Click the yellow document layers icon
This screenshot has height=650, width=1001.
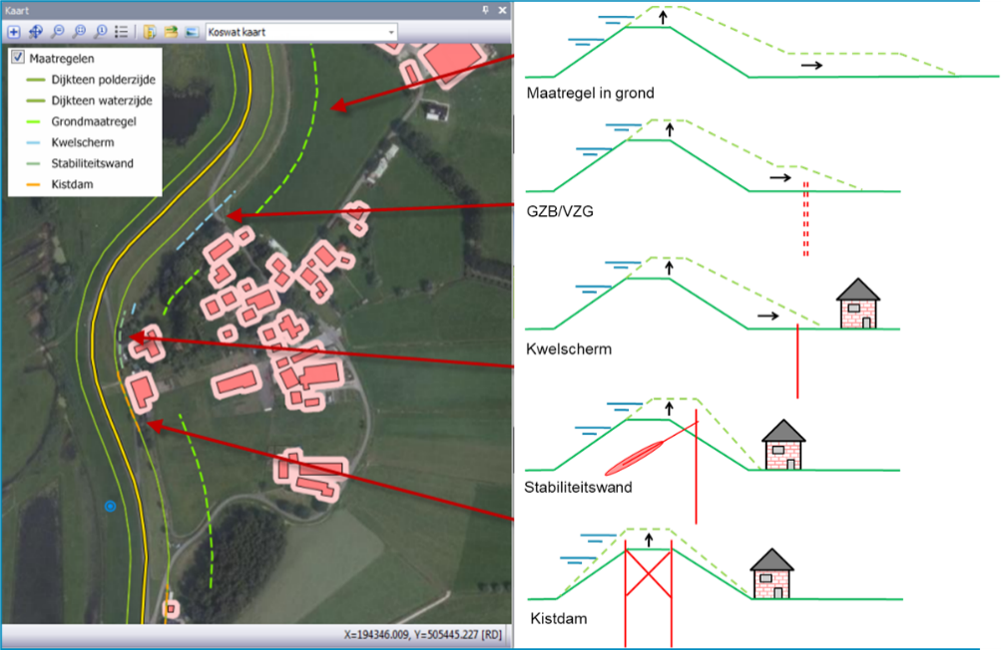[149, 31]
